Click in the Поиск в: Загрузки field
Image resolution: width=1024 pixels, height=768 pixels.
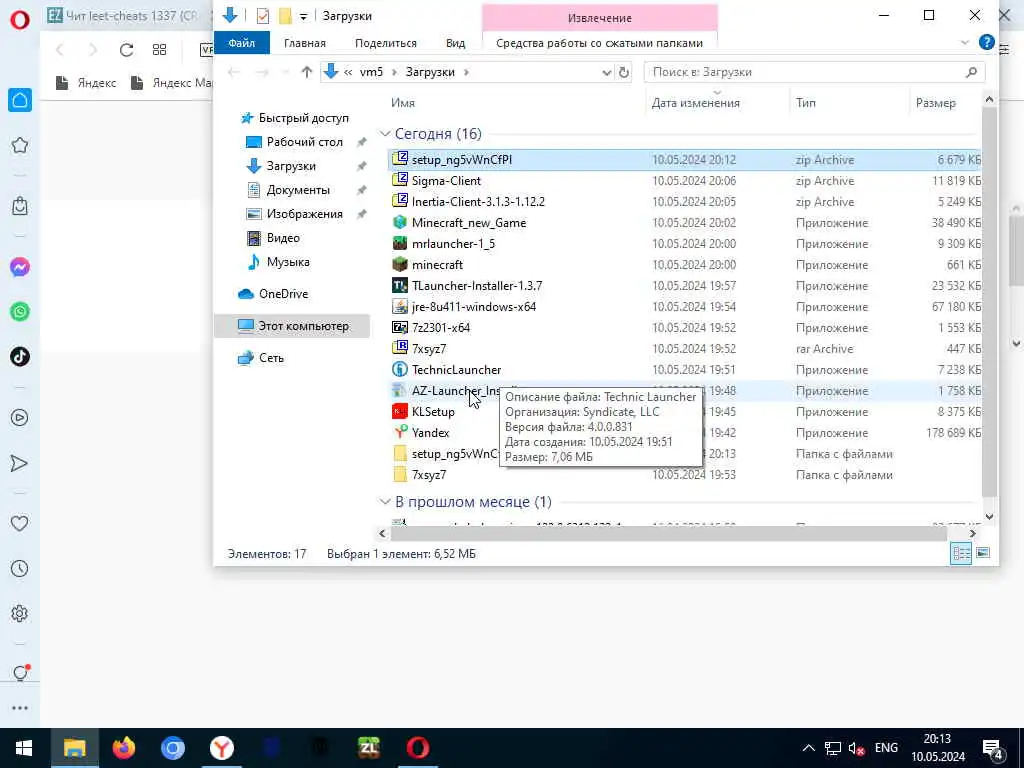[814, 72]
